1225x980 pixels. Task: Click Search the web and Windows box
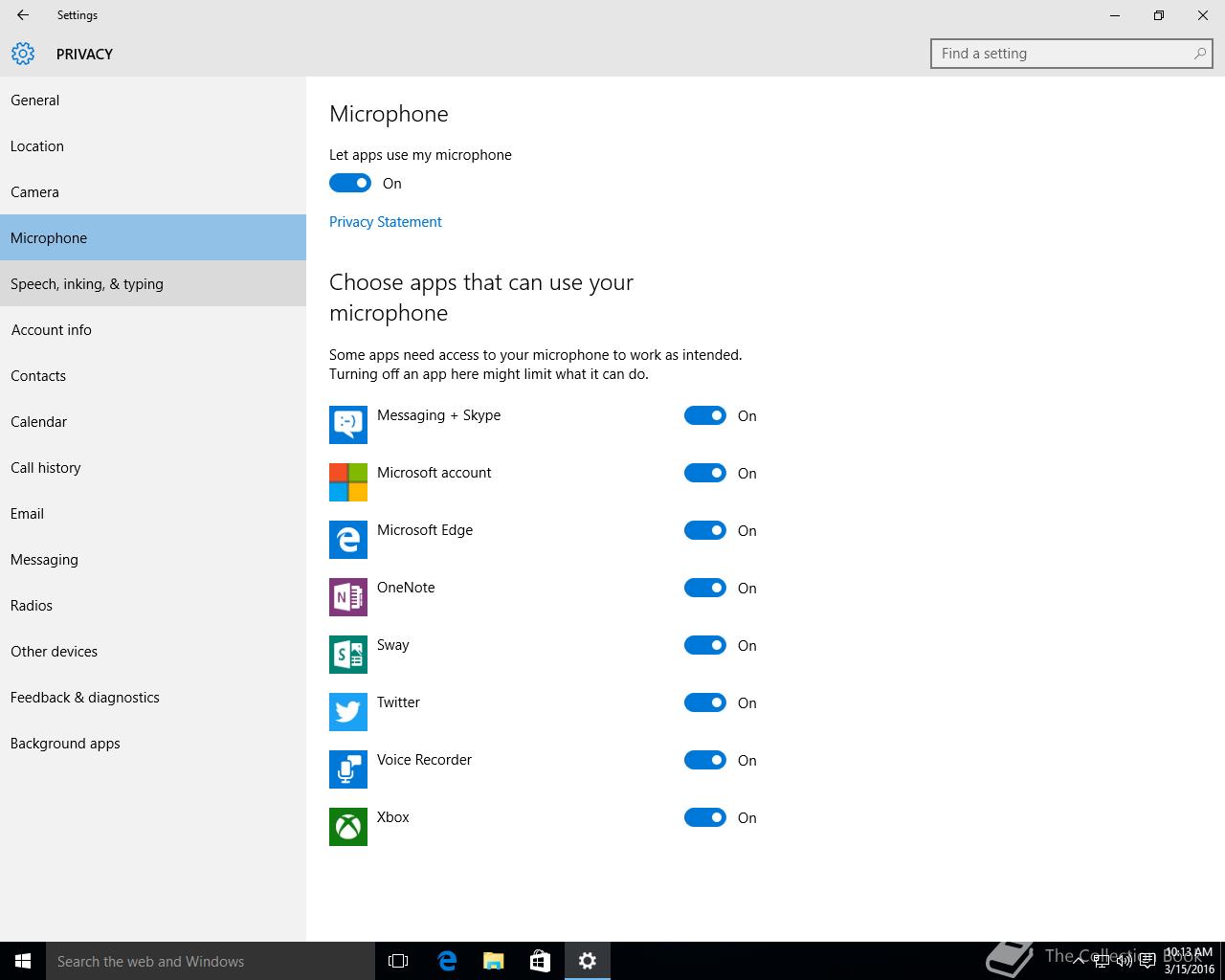coord(211,961)
